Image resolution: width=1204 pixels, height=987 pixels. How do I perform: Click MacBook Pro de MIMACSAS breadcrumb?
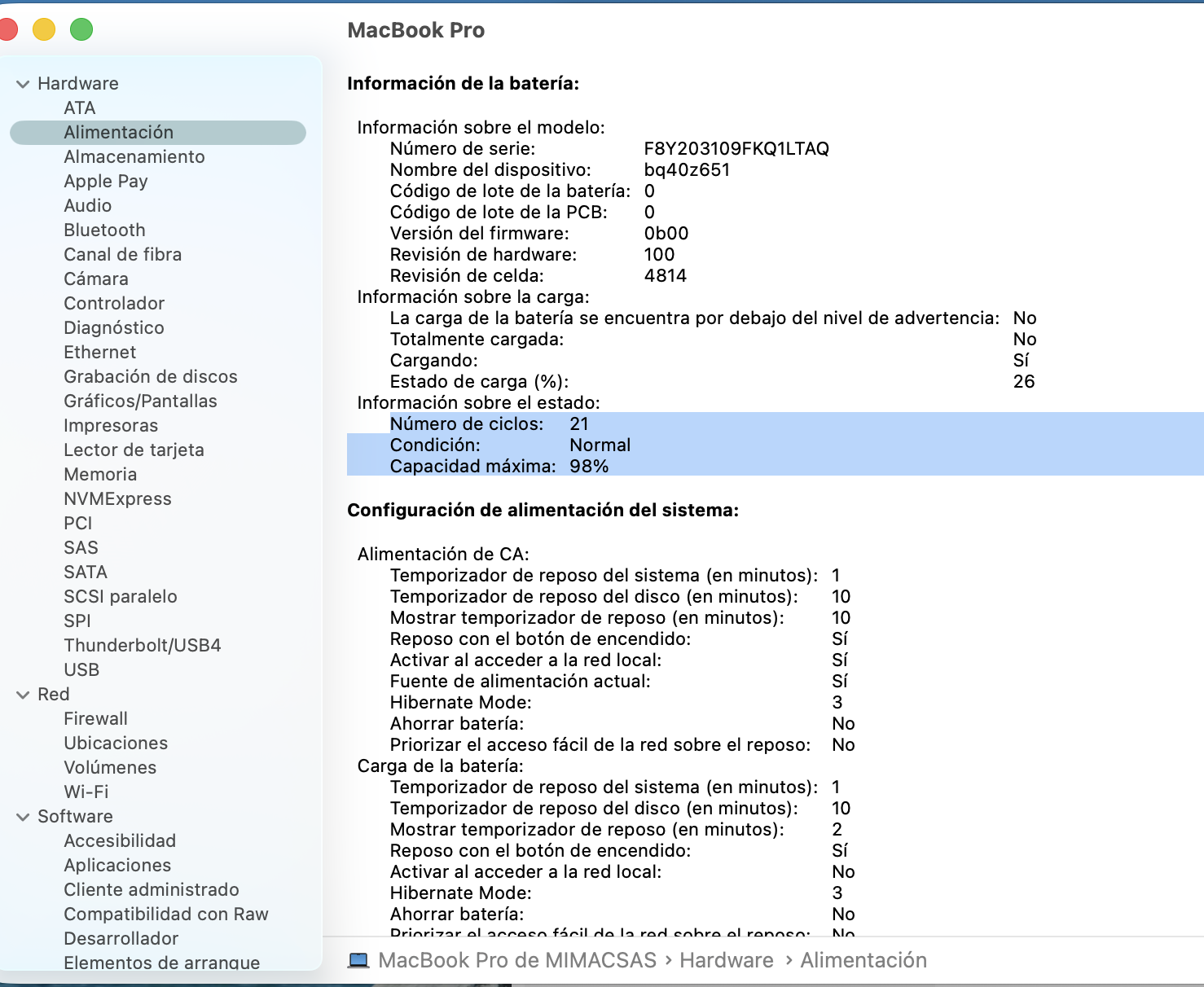click(x=517, y=961)
